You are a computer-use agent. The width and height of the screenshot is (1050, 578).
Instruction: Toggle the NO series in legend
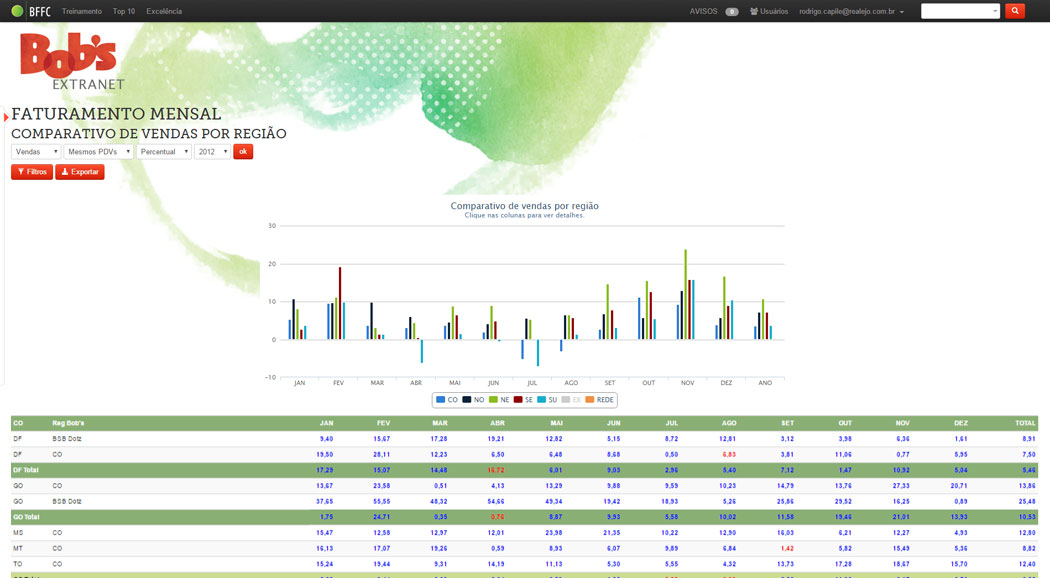click(473, 400)
